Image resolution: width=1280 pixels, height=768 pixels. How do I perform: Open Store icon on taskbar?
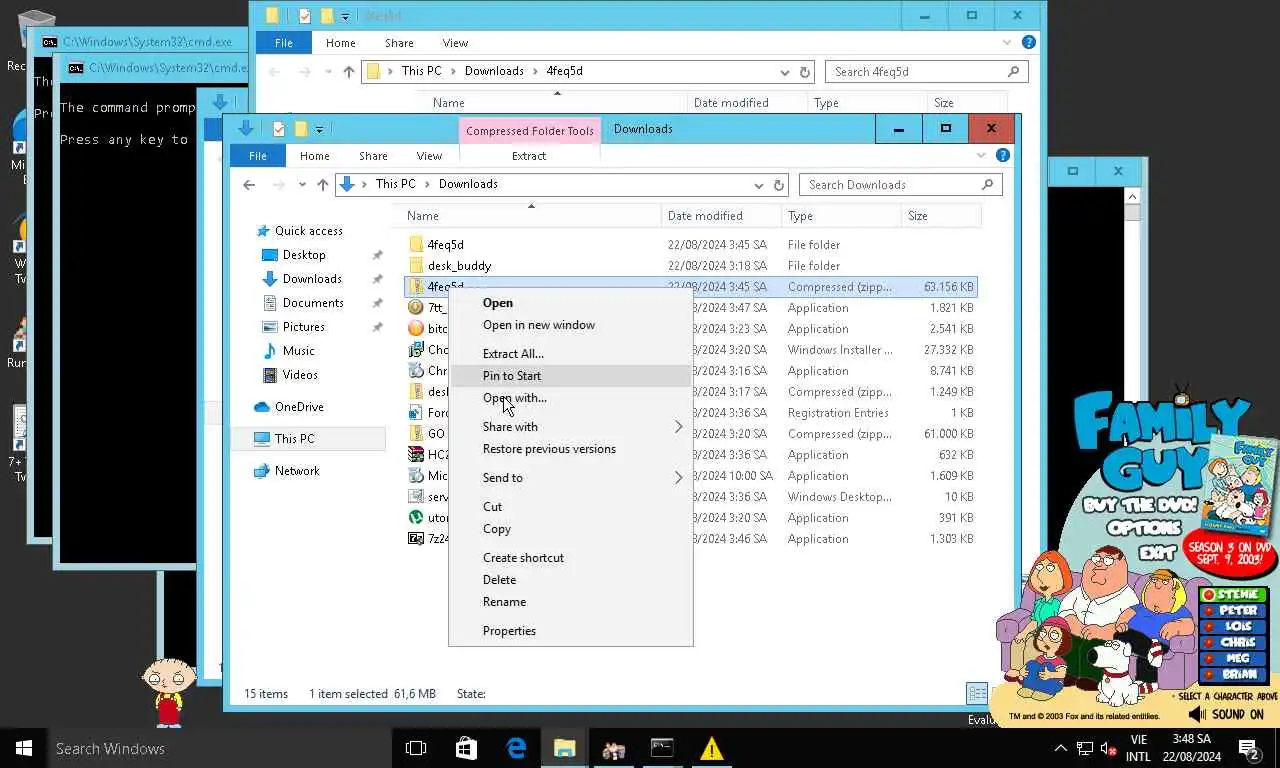pyautogui.click(x=466, y=748)
